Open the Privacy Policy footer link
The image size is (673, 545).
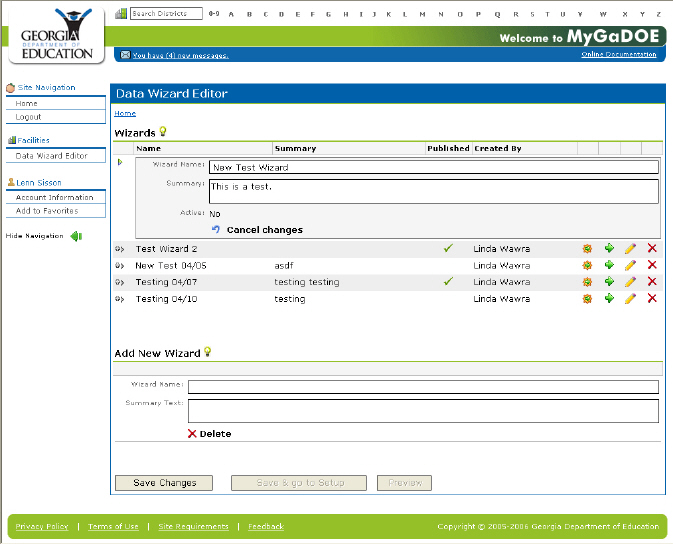click(x=42, y=527)
